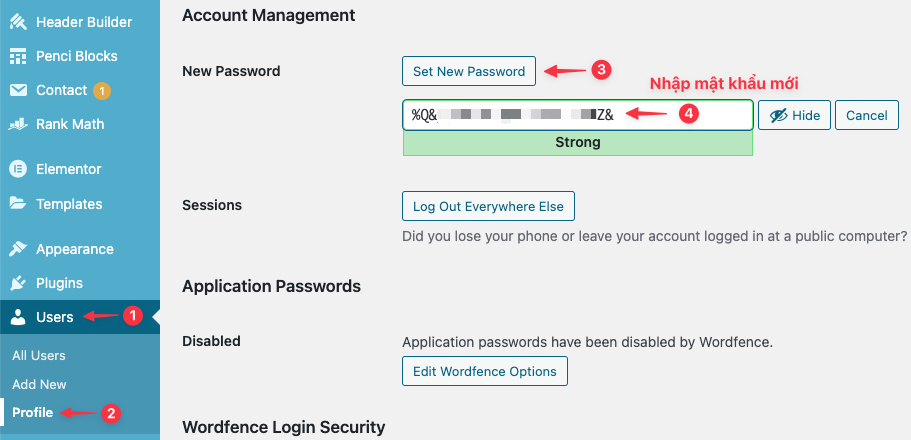Screen dimensions: 911x440
Task: Click the green Strong strength indicator
Action: 578,142
